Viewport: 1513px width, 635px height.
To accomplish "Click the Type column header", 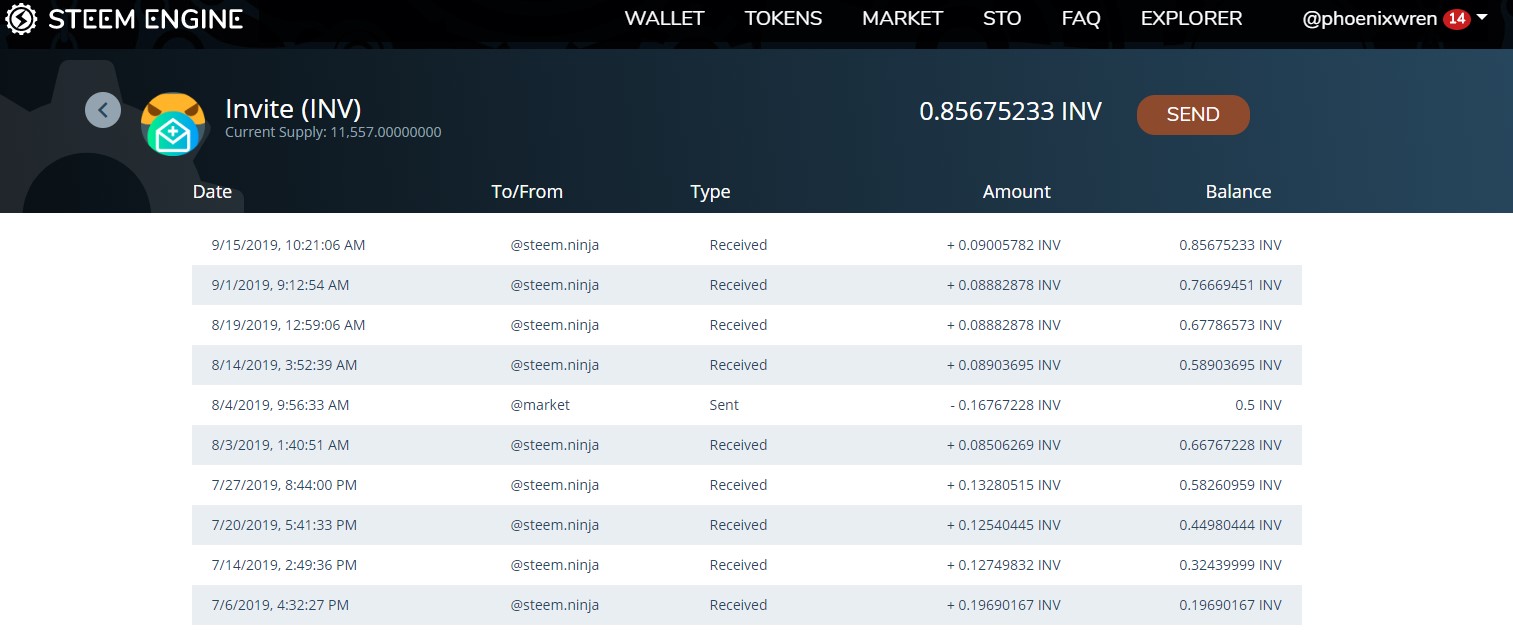I will pyautogui.click(x=710, y=192).
